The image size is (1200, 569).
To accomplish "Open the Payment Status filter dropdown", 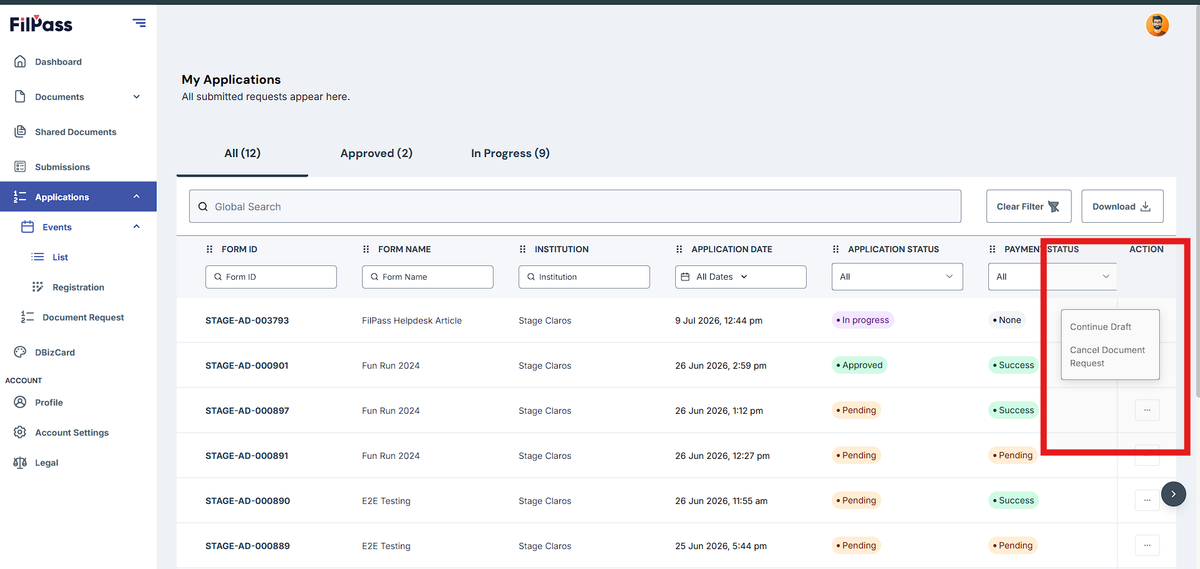I will pyautogui.click(x=1053, y=277).
